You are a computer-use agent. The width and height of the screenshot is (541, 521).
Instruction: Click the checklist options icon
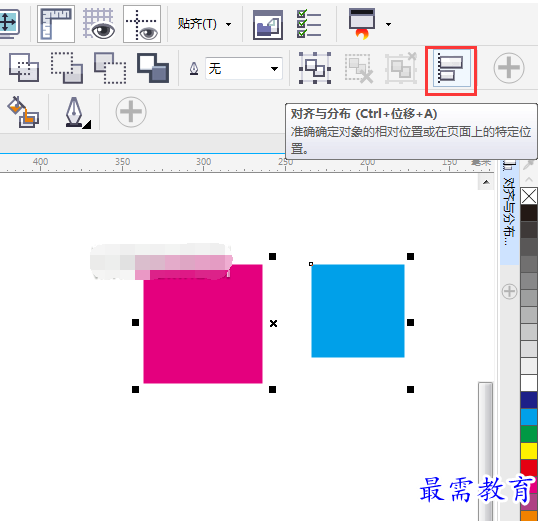309,24
